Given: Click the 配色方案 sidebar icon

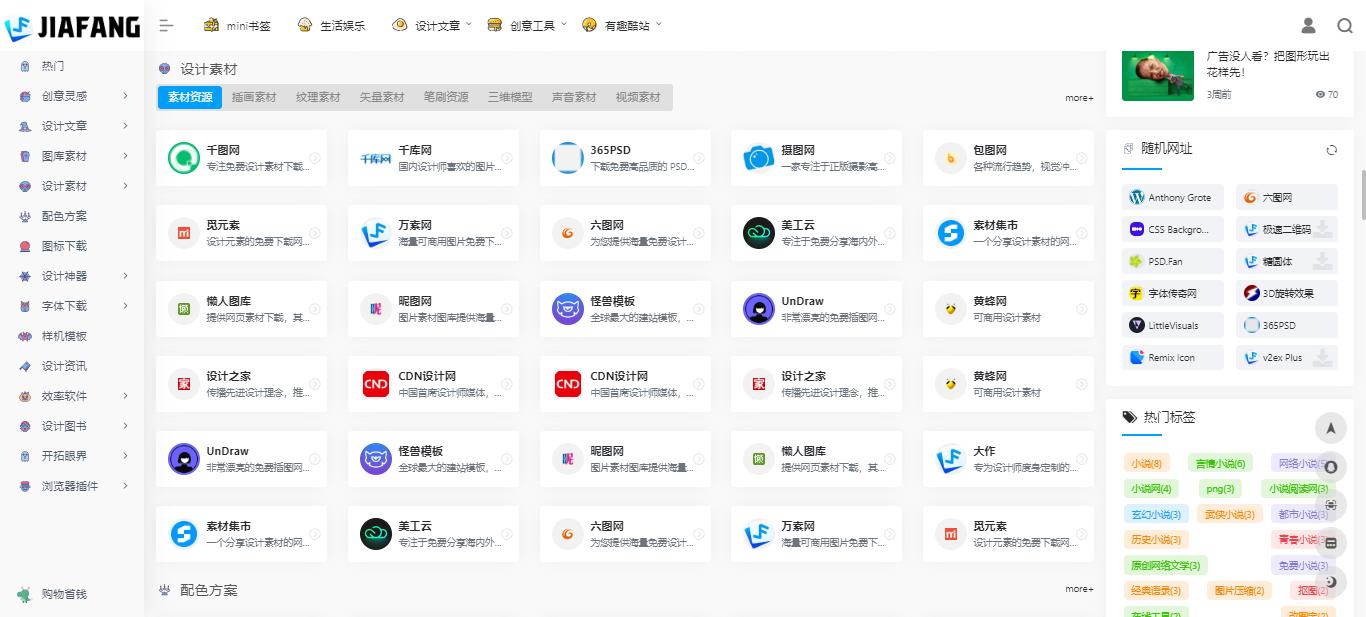Looking at the screenshot, I should coord(25,216).
